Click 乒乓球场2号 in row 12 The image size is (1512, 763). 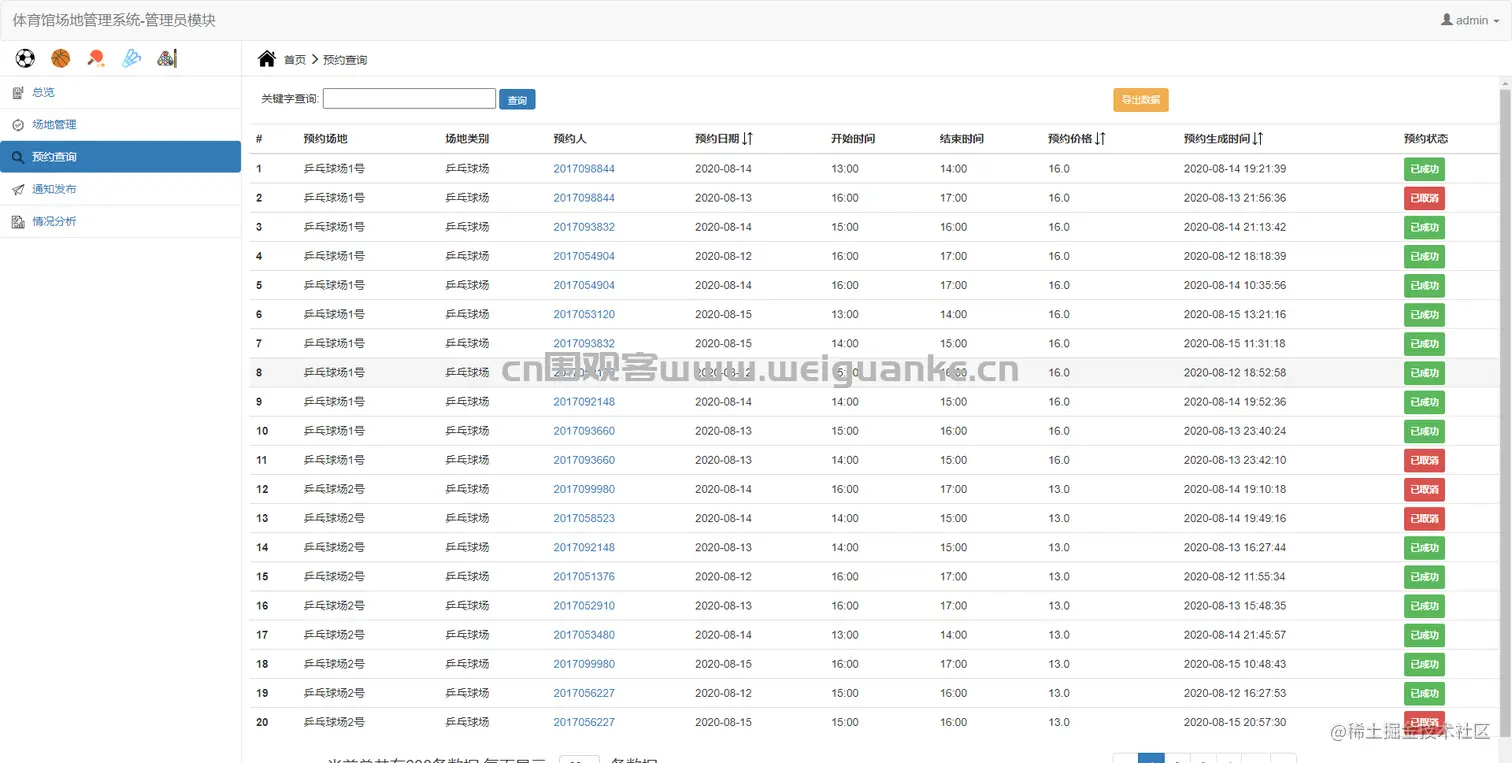(334, 489)
